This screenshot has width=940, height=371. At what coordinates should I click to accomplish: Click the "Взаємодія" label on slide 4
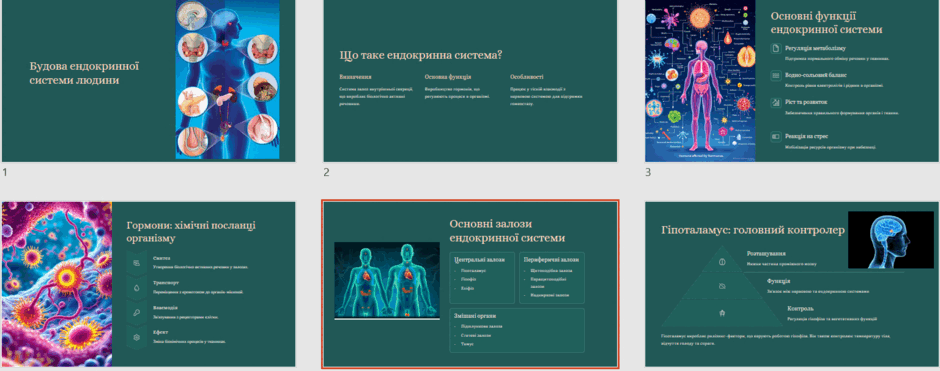(x=165, y=308)
